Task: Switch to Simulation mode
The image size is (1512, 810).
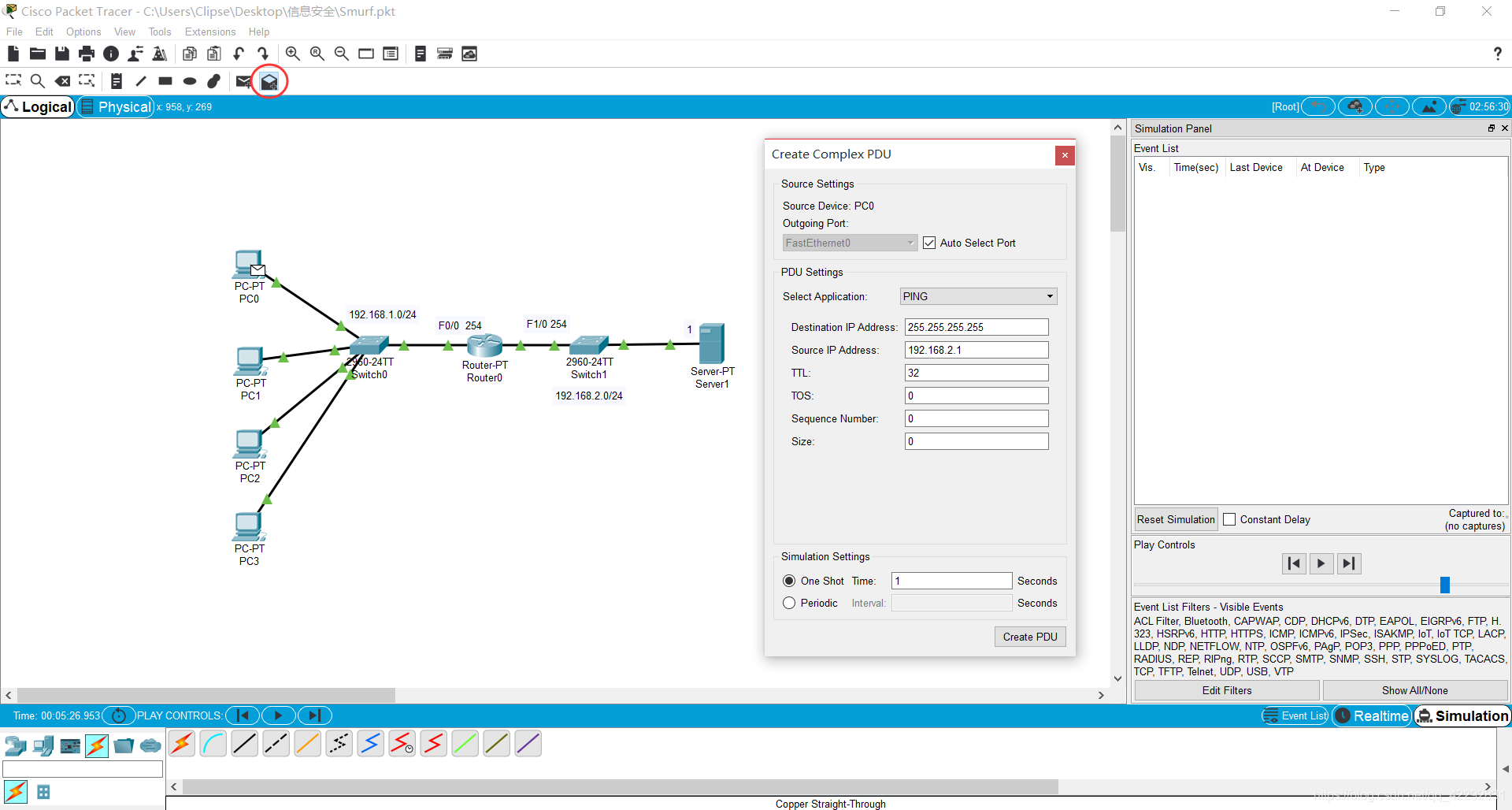Action: point(1462,715)
